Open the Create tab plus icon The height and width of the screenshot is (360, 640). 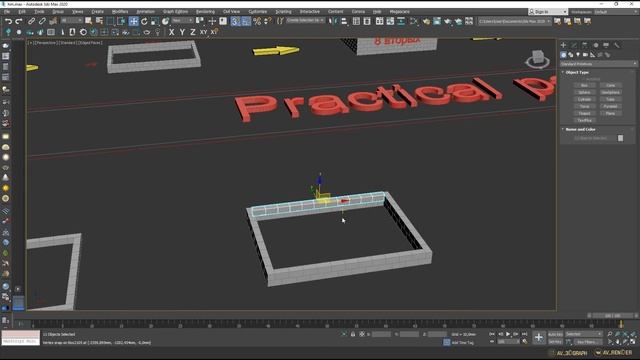click(x=563, y=45)
